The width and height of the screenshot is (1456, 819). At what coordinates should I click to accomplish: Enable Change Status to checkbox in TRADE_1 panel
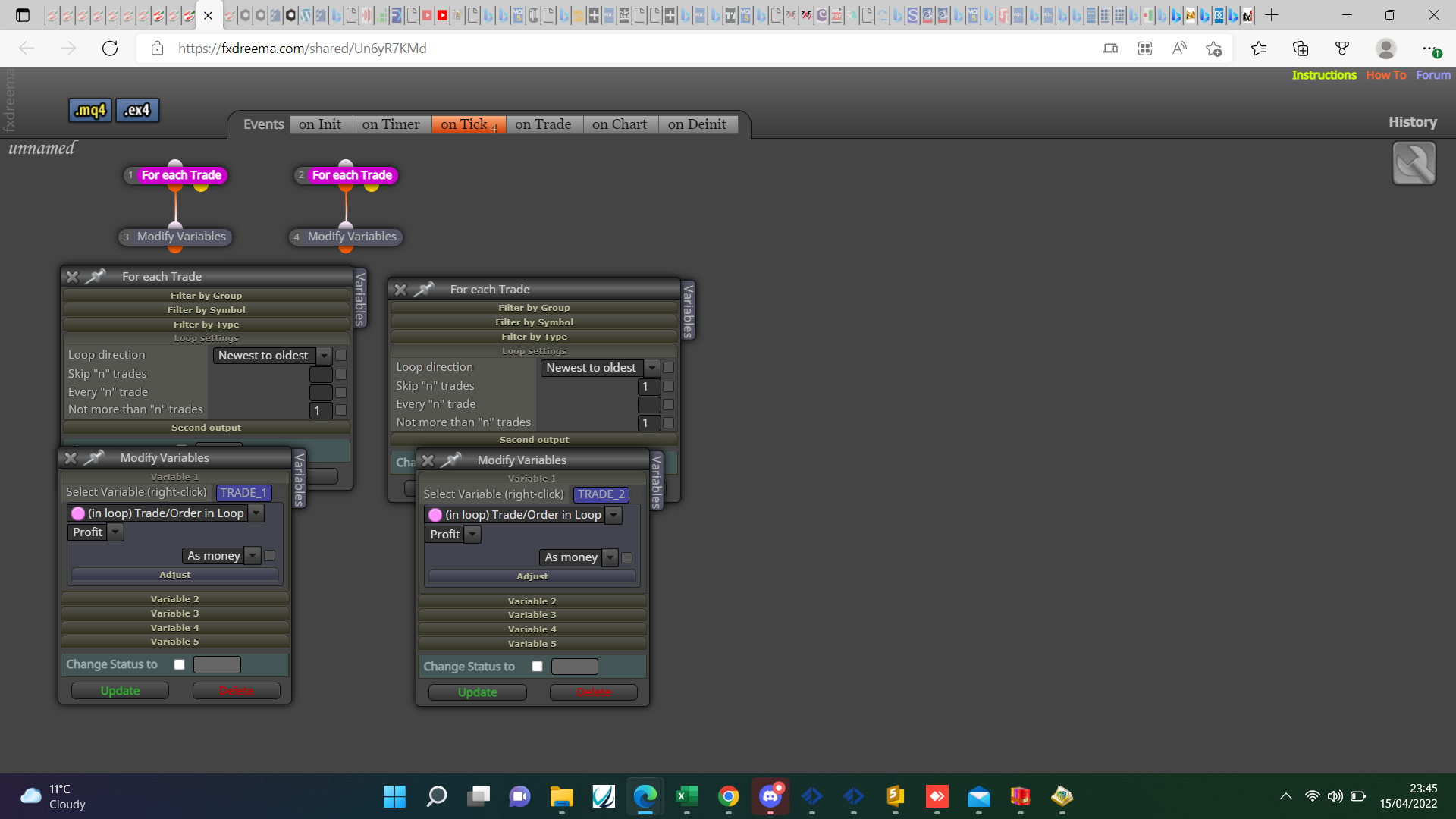click(179, 664)
